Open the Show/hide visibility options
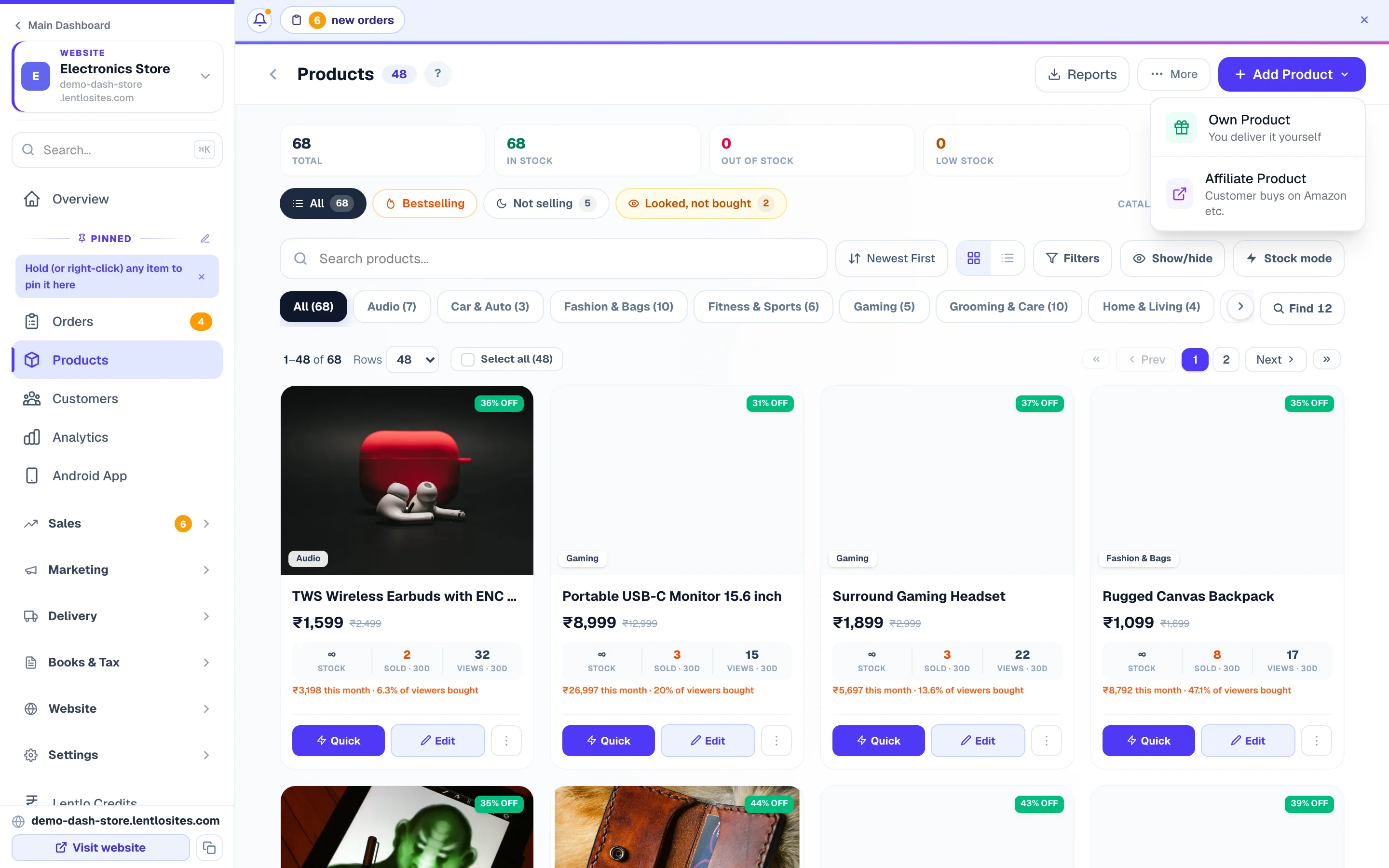1389x868 pixels. click(x=1172, y=258)
